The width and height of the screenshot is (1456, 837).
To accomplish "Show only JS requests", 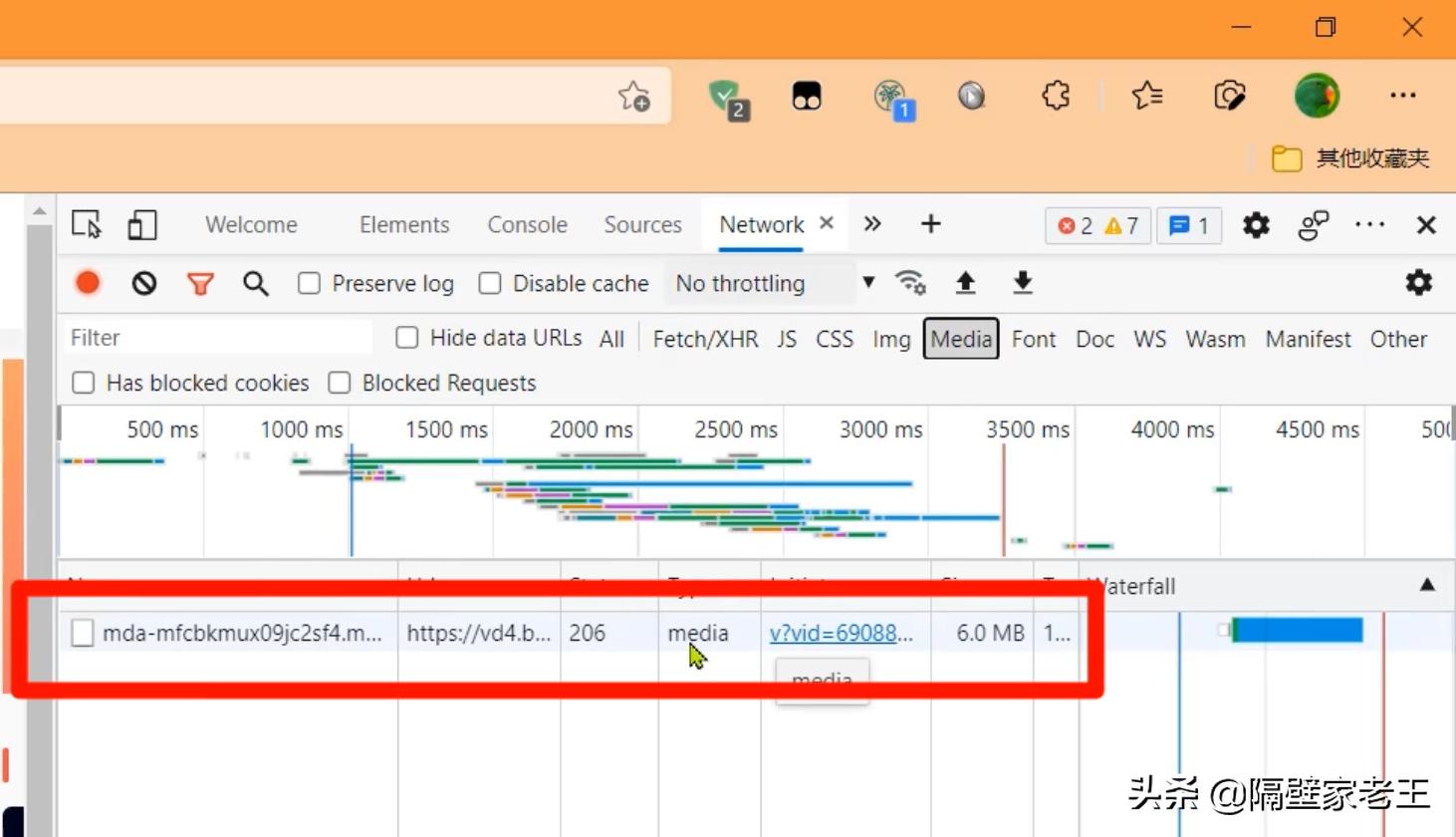I will point(787,339).
